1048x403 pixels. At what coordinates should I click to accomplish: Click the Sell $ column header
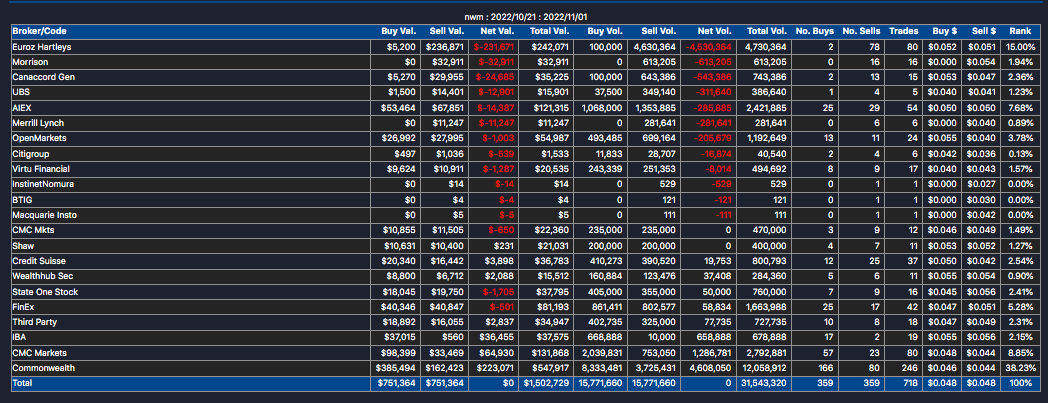(984, 31)
